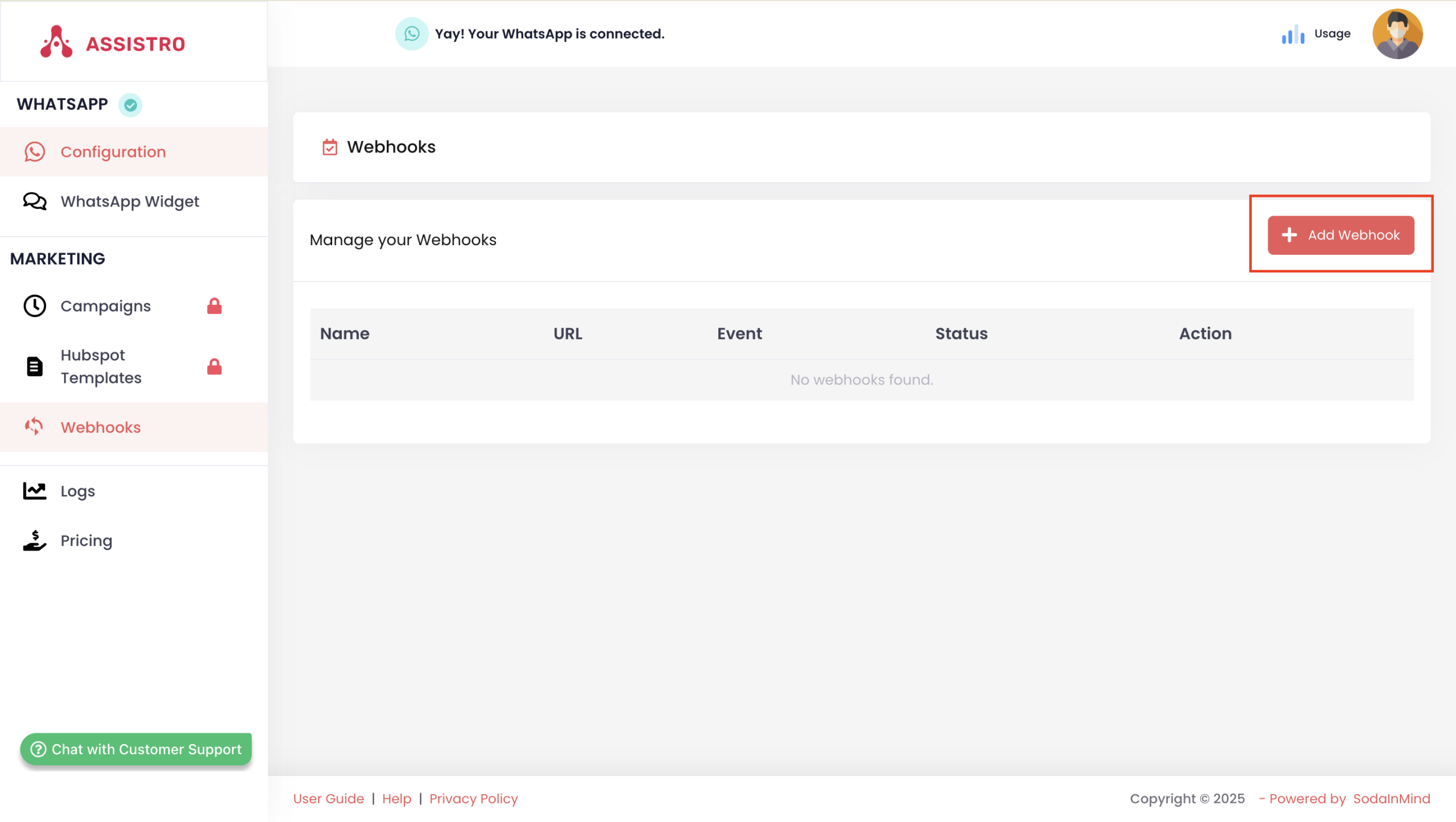Click the Assistro logo icon
This screenshot has height=822, width=1456.
click(56, 42)
